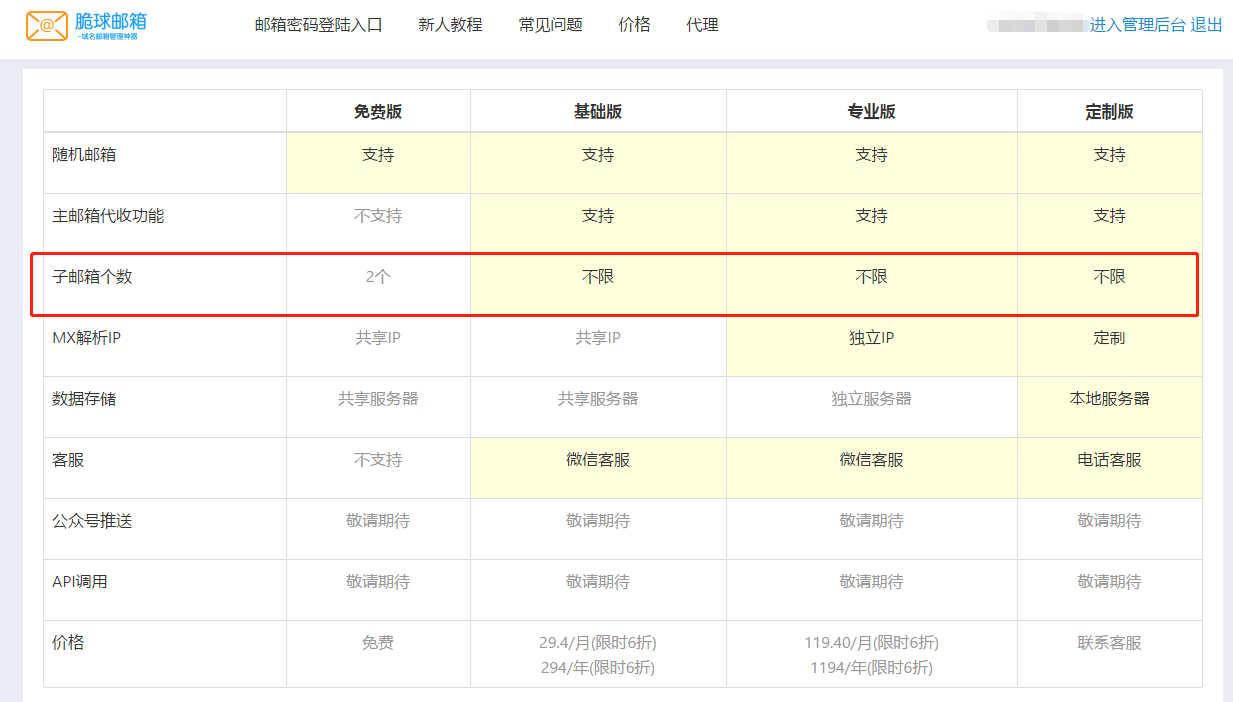The height and width of the screenshot is (702, 1233).
Task: Go to 常见问题 page
Action: (550, 25)
